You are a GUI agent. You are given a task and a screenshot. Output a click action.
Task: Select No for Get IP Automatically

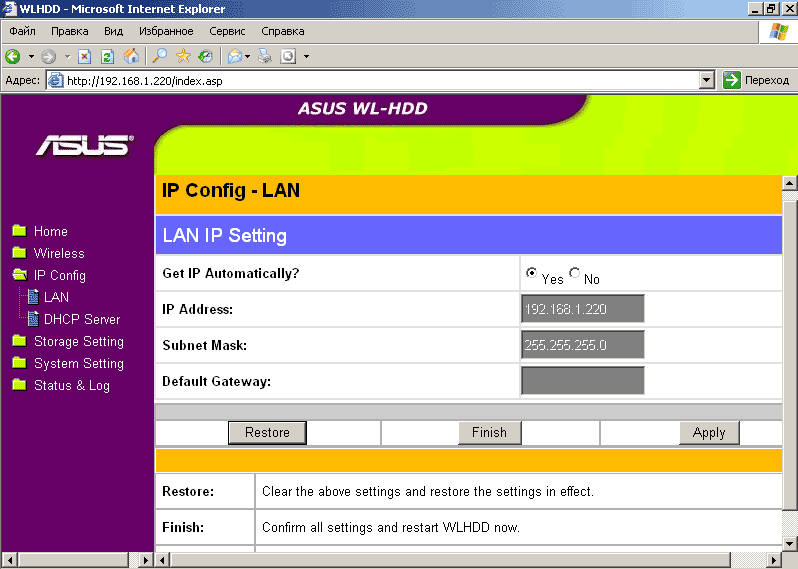point(575,273)
